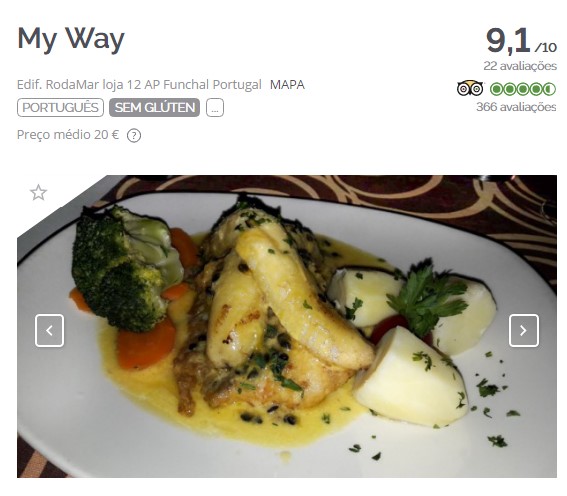
Task: Click the TripAdvisor green rating bubbles
Action: [x=523, y=89]
